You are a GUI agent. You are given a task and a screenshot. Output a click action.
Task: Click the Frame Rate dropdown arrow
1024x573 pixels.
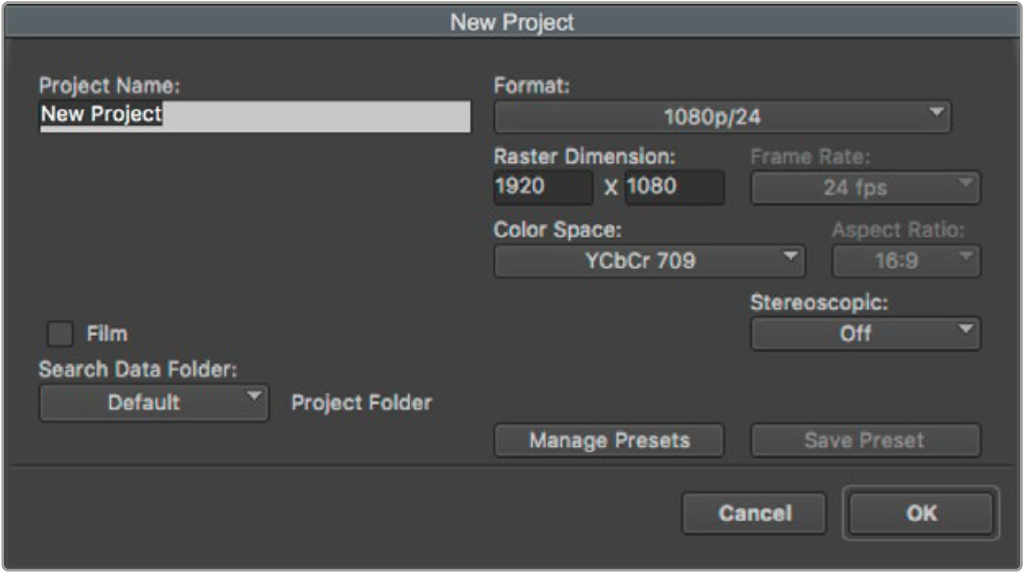965,183
